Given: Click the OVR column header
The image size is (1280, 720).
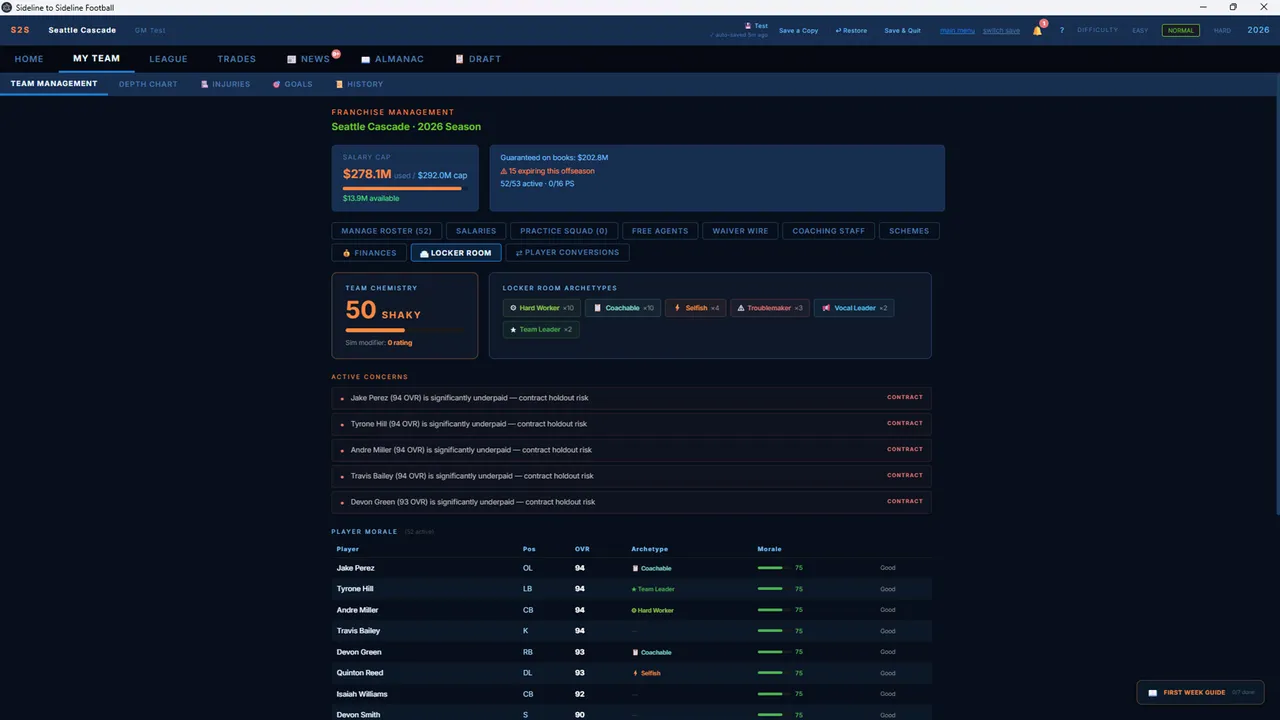Looking at the screenshot, I should pos(582,549).
